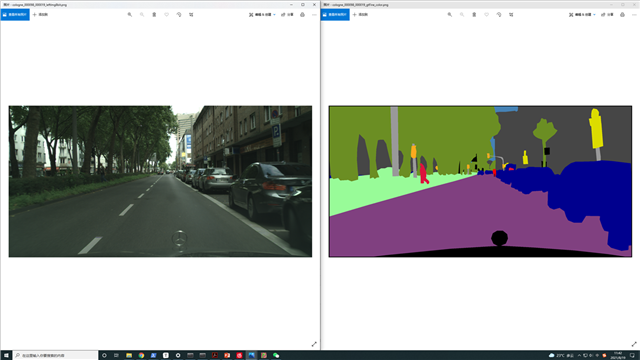The width and height of the screenshot is (640, 360).
Task: Open notification center on the taskbar
Action: coord(632,356)
